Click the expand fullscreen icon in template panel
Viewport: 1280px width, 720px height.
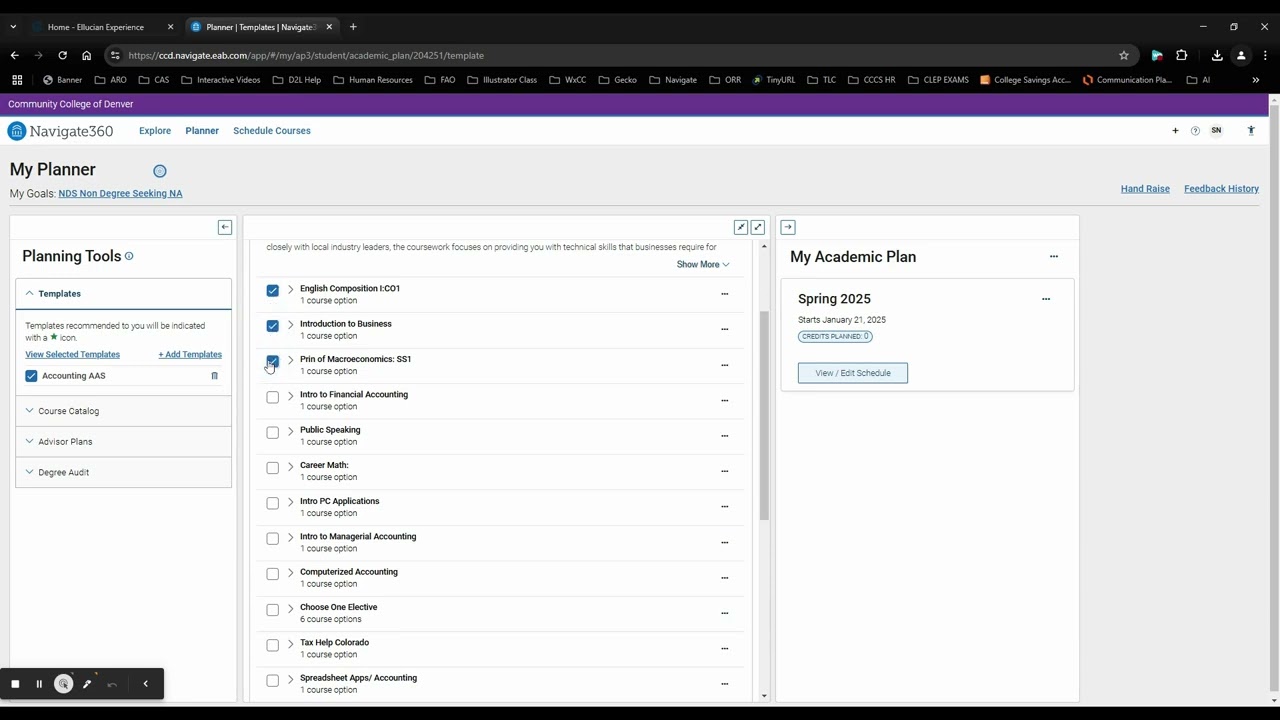[x=758, y=227]
